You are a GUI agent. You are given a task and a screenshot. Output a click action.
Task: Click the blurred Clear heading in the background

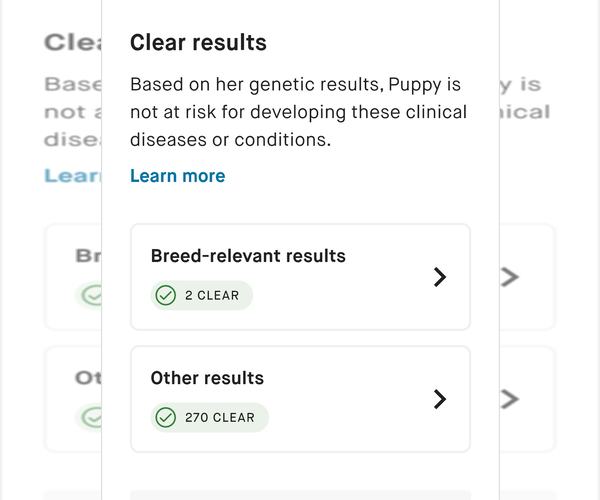pos(70,43)
